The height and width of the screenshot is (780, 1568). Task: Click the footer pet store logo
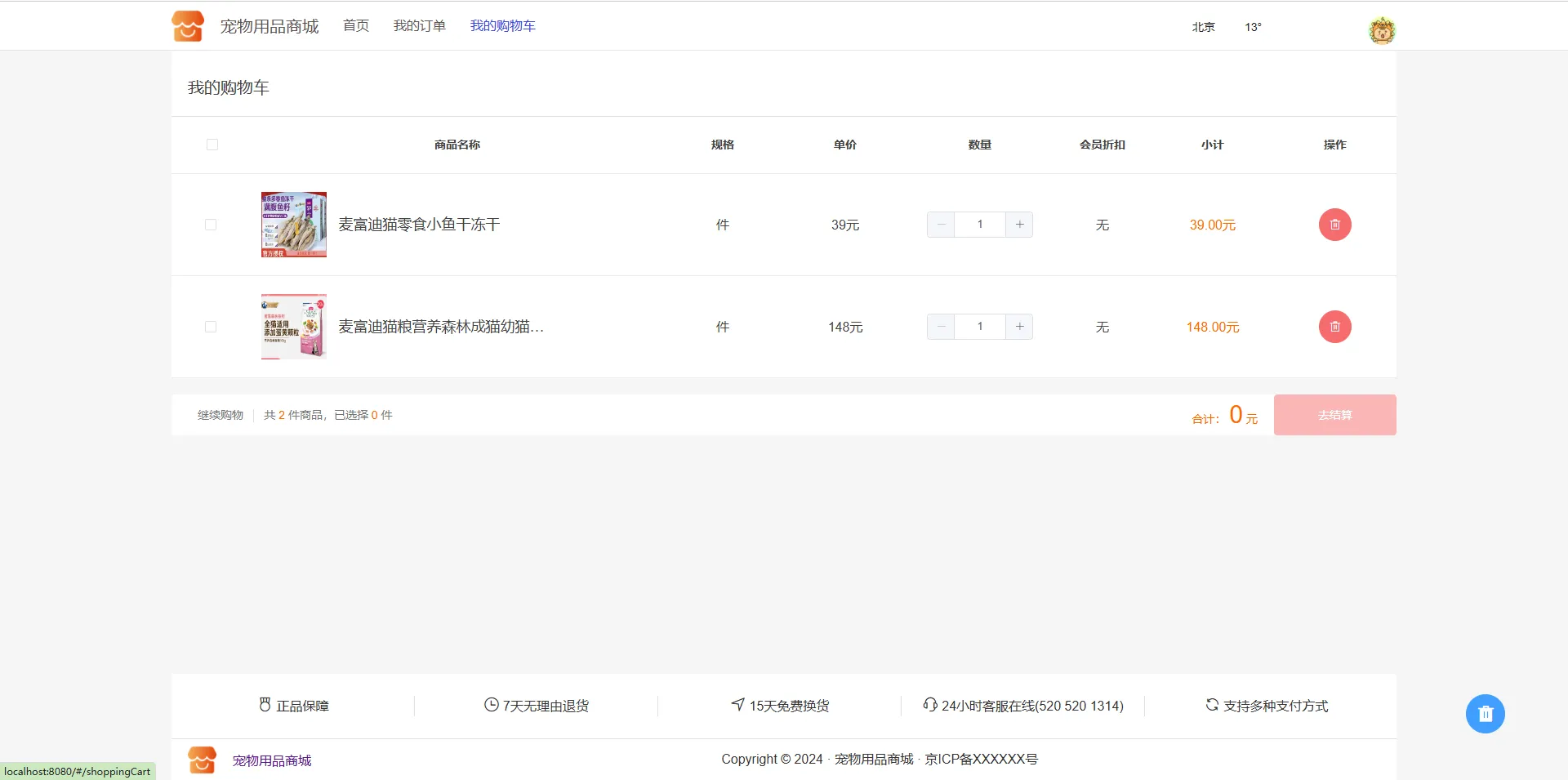202,760
